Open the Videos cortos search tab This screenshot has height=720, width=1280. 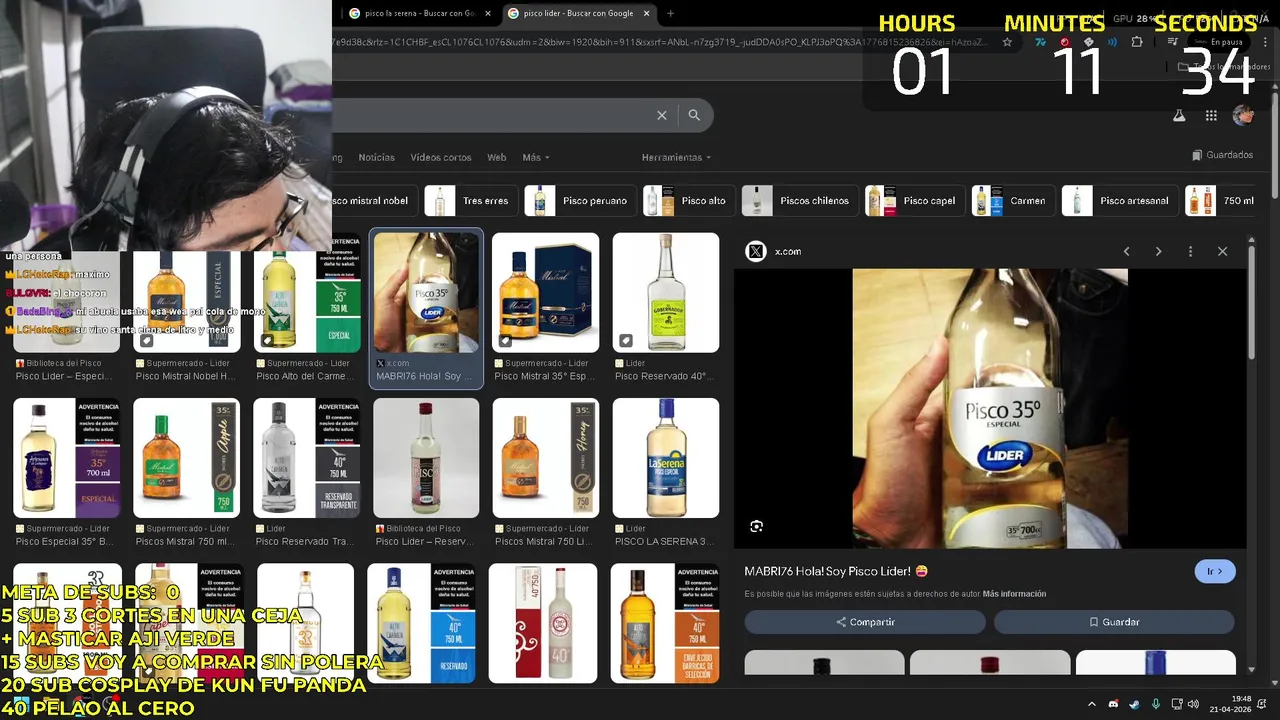pyautogui.click(x=441, y=157)
